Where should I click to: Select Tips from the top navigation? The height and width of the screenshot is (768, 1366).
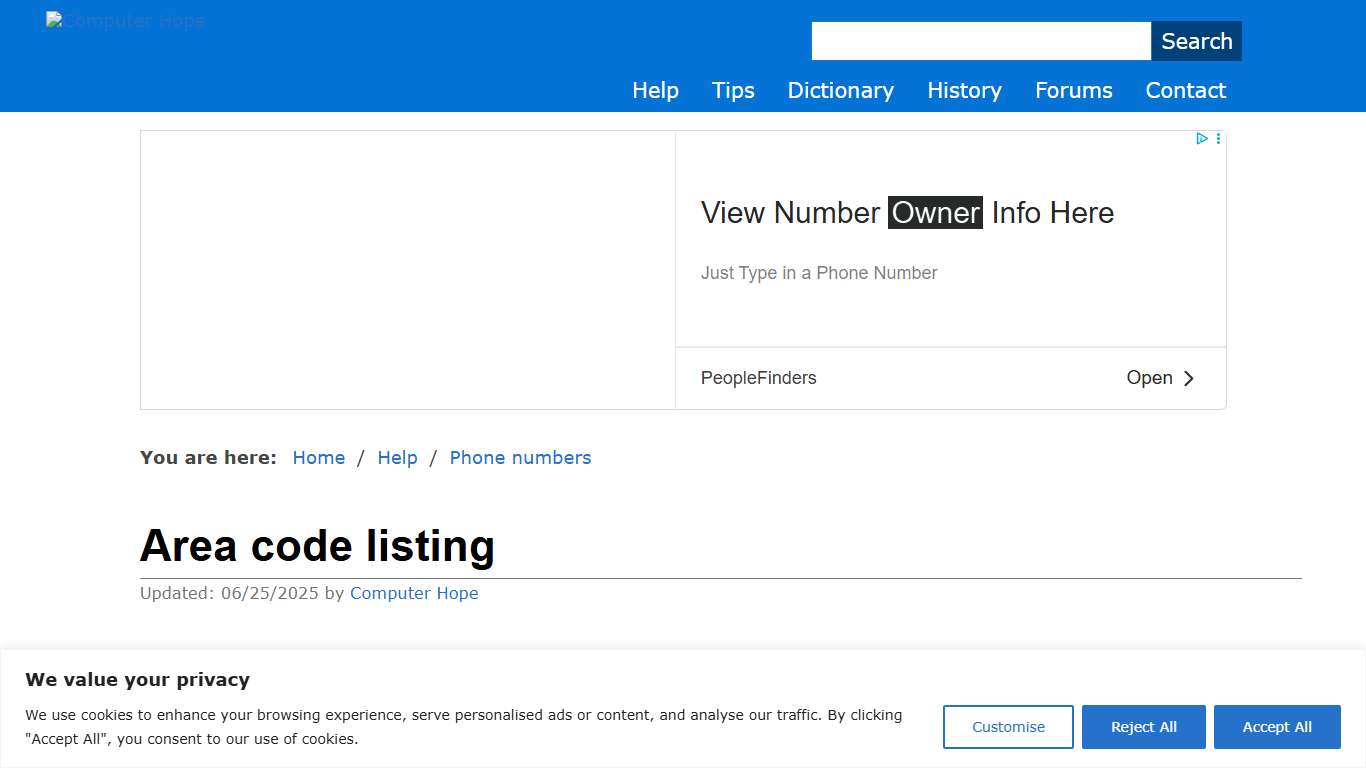(x=733, y=90)
